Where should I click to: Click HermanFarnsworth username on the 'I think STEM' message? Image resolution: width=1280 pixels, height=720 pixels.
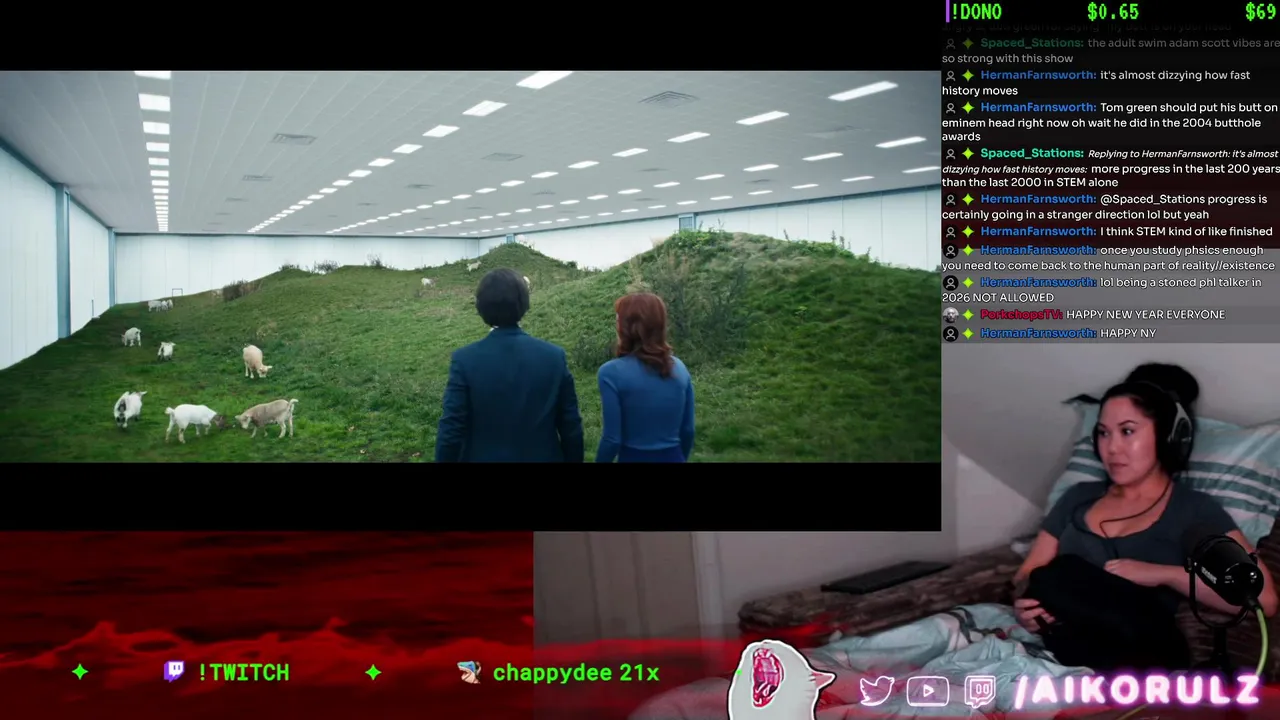[1037, 231]
